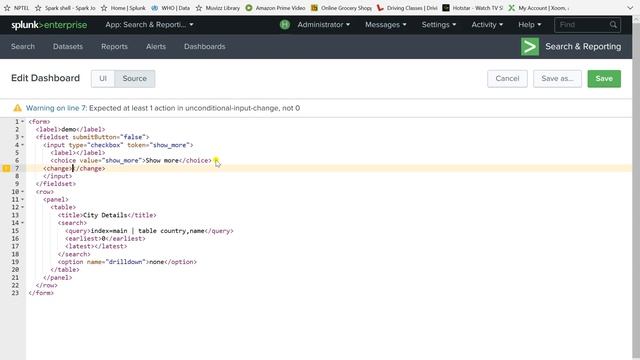
Task: Click the warning marker beside line 7
Action: click(x=6, y=168)
